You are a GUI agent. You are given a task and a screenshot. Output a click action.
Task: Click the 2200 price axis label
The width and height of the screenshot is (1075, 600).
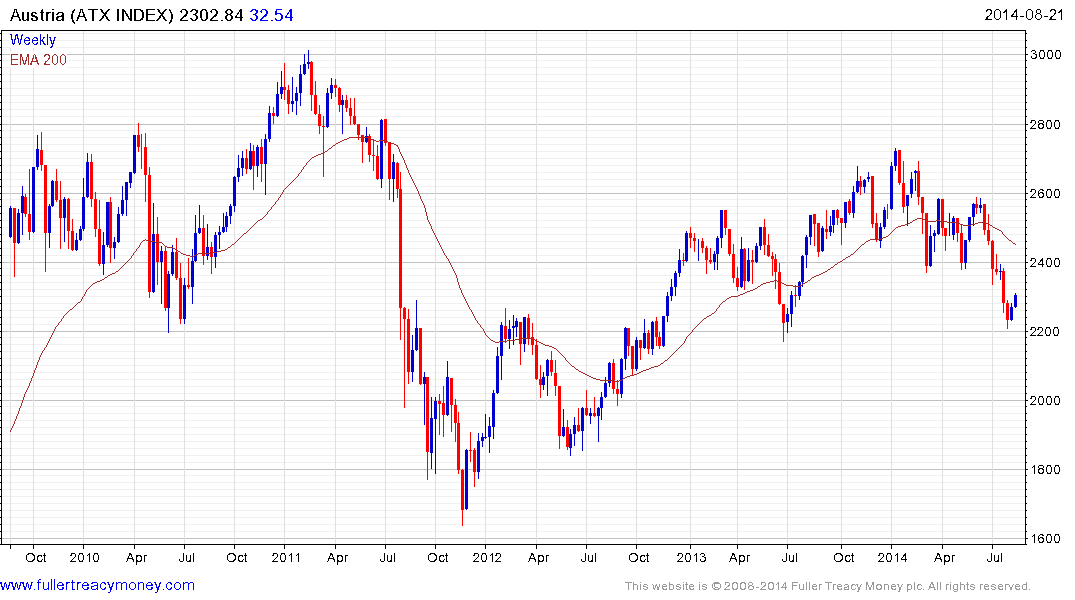click(1046, 331)
